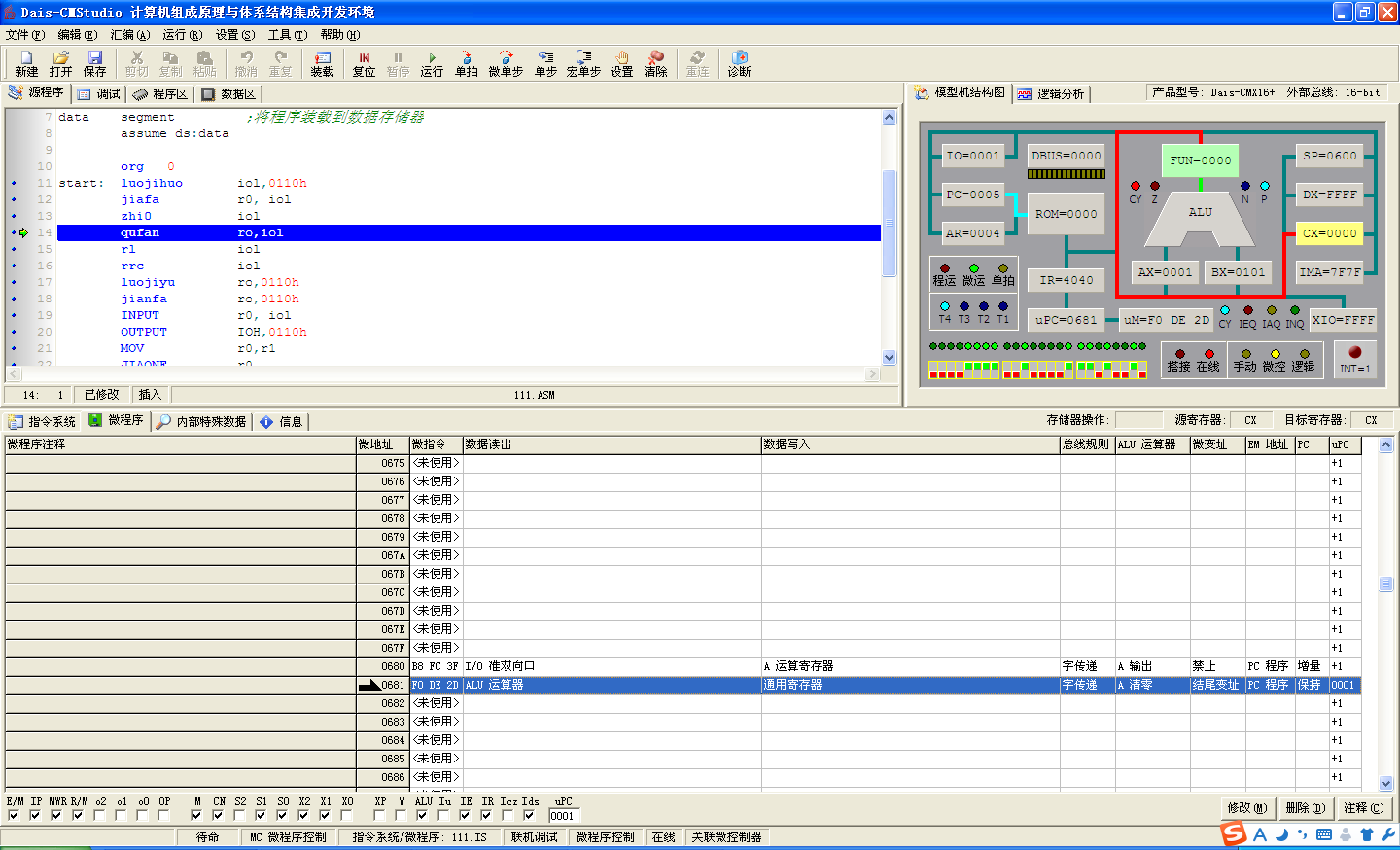Click the 设置 (Settings) hand icon
Viewport: 1400px width, 850px height.
pos(622,64)
